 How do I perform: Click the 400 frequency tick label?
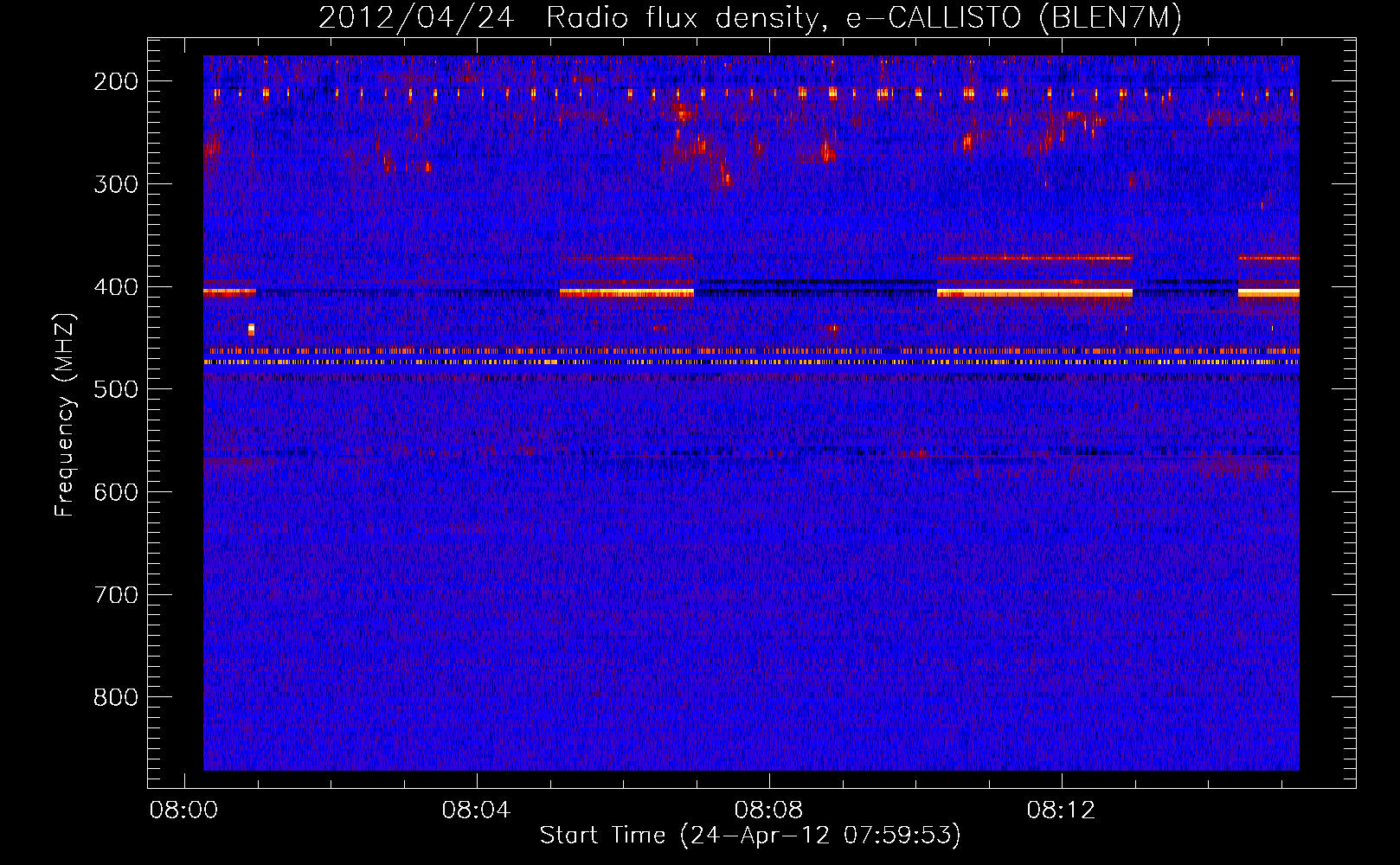point(116,287)
